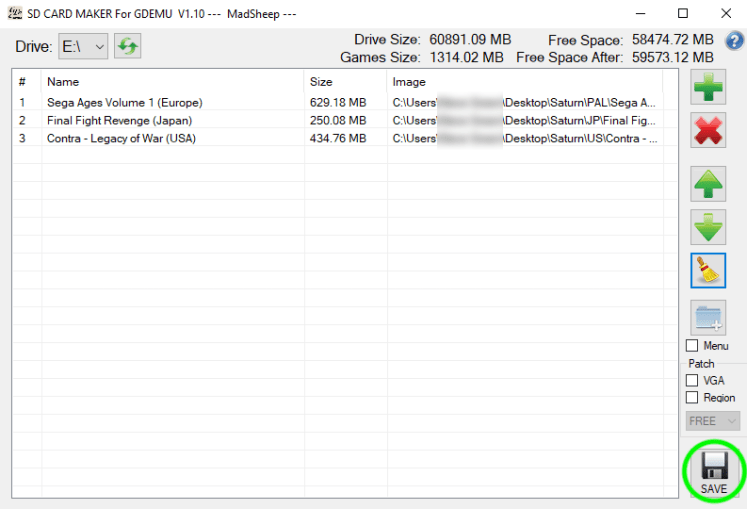
Task: Open the Drive E:\ dropdown
Action: click(x=83, y=46)
